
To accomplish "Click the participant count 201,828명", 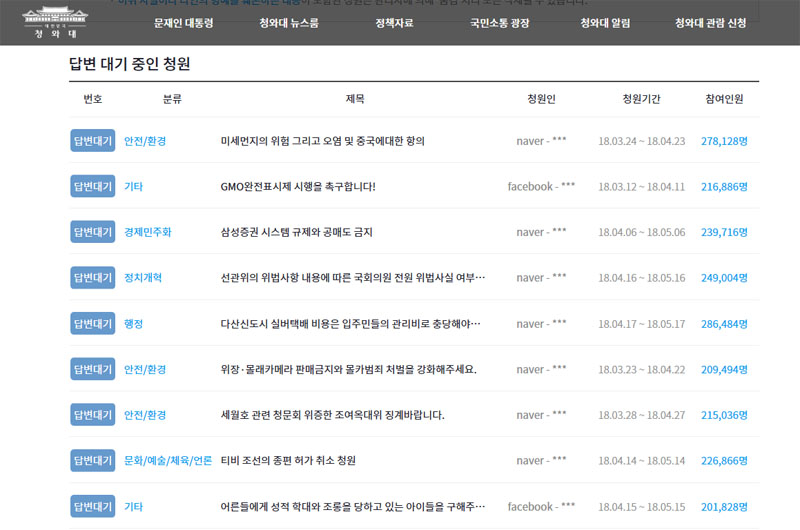I will click(x=724, y=507).
